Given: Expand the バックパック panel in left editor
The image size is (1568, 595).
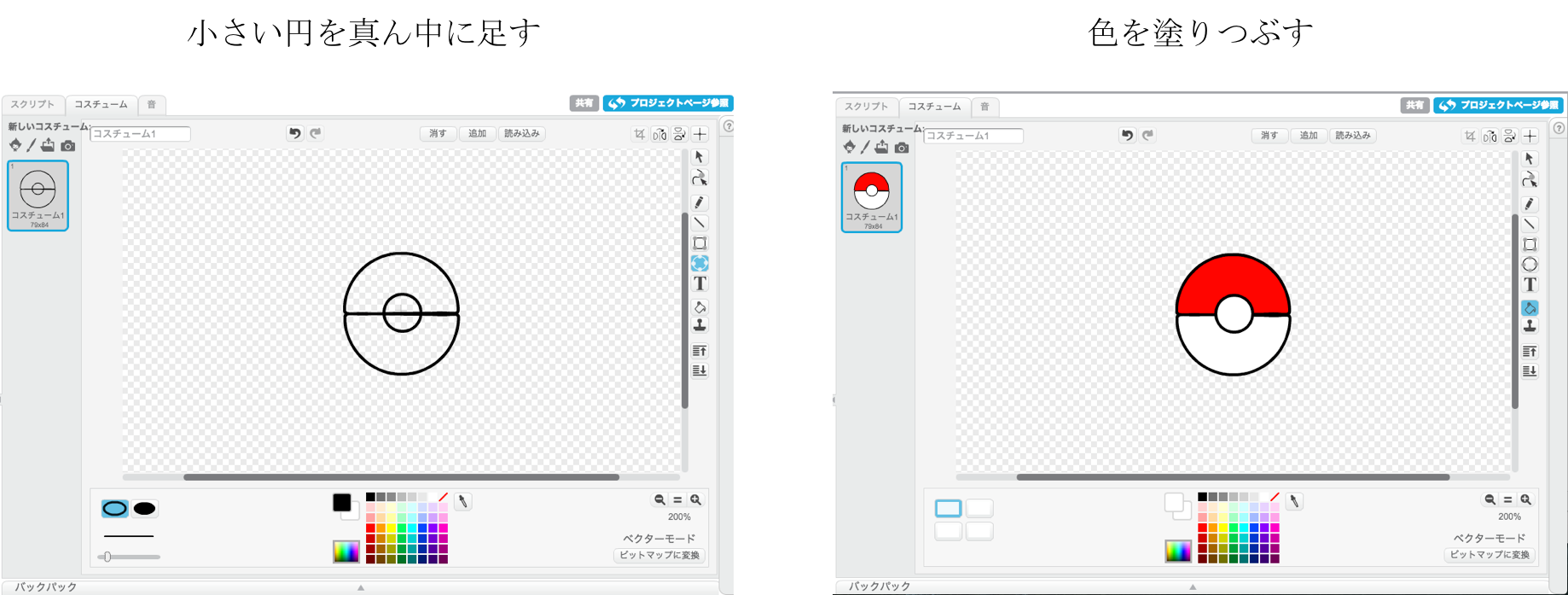Looking at the screenshot, I should point(361,587).
